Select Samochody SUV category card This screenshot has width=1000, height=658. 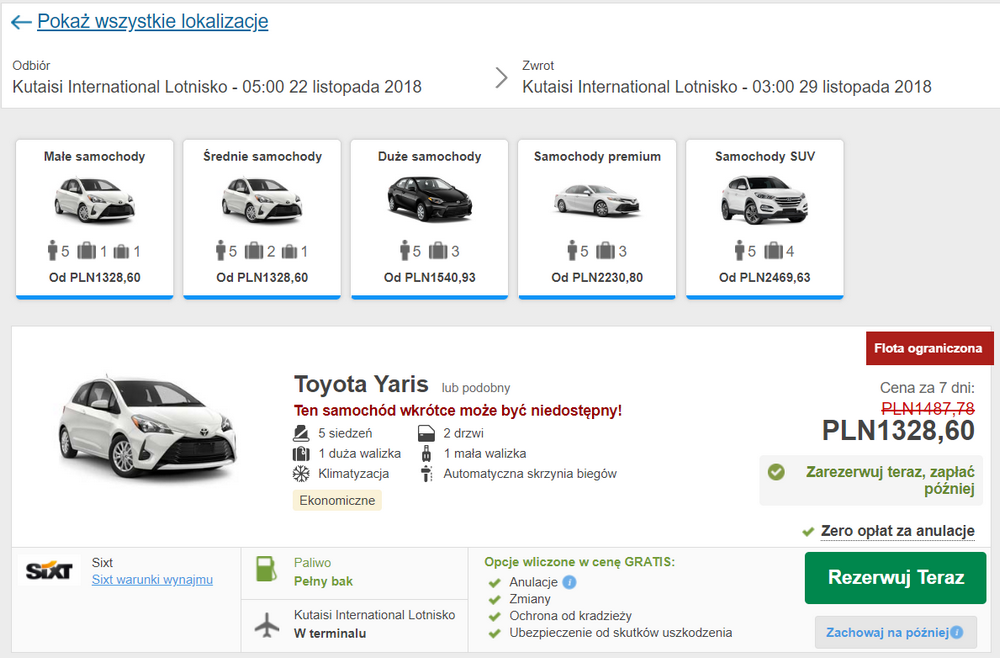click(x=765, y=219)
